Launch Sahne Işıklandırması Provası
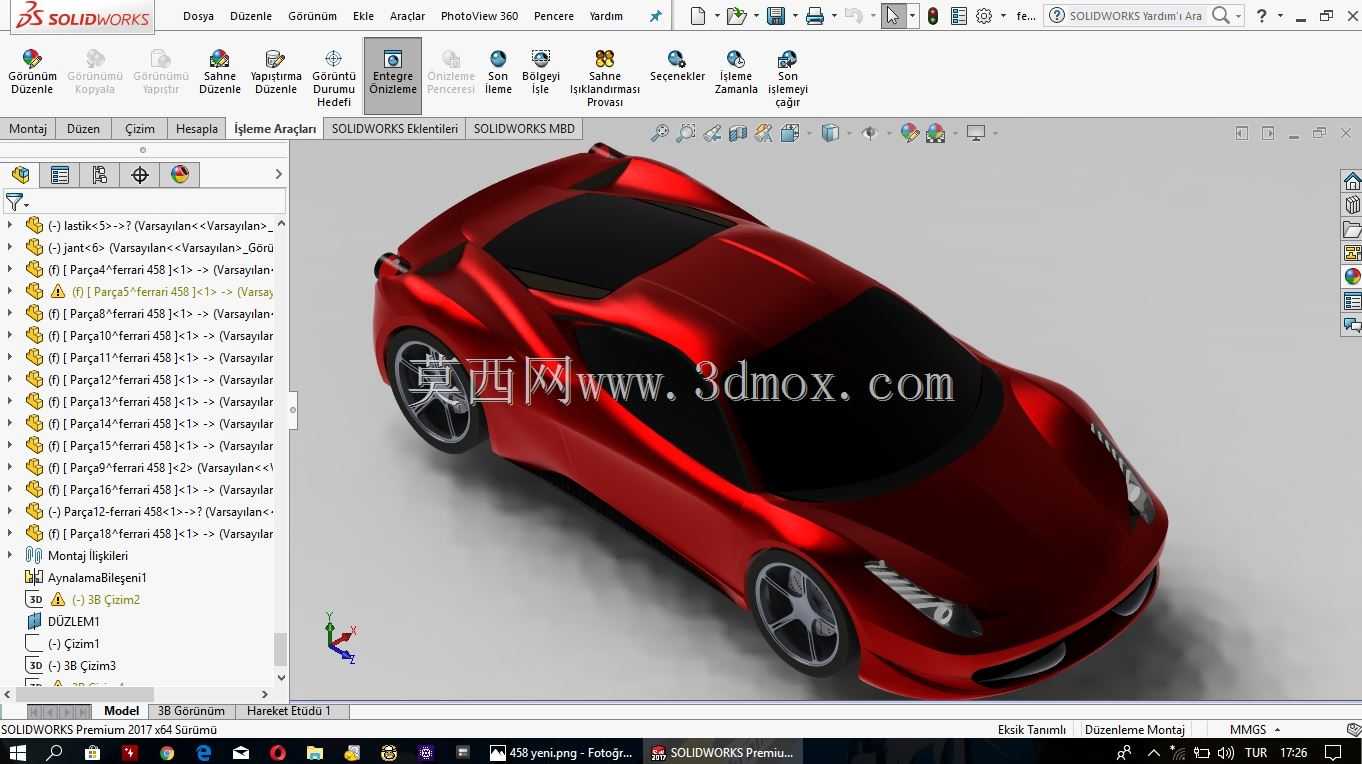Screen dimensions: 1362x764 click(605, 78)
